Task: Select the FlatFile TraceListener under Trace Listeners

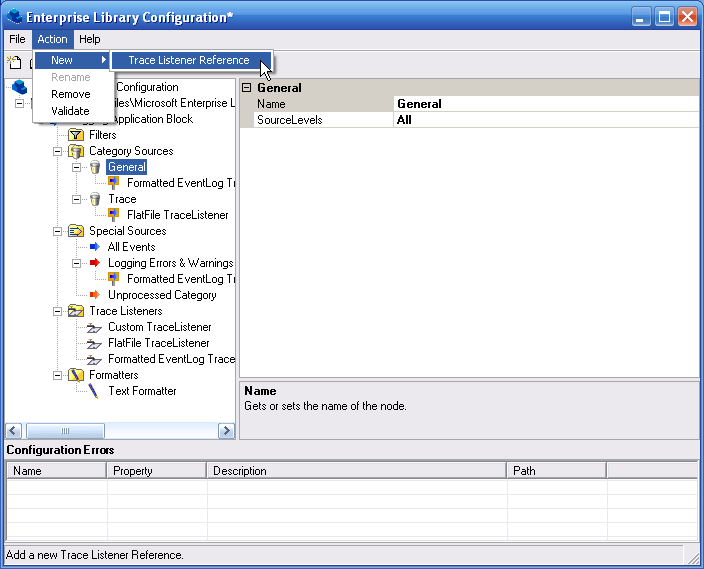Action: coord(159,343)
